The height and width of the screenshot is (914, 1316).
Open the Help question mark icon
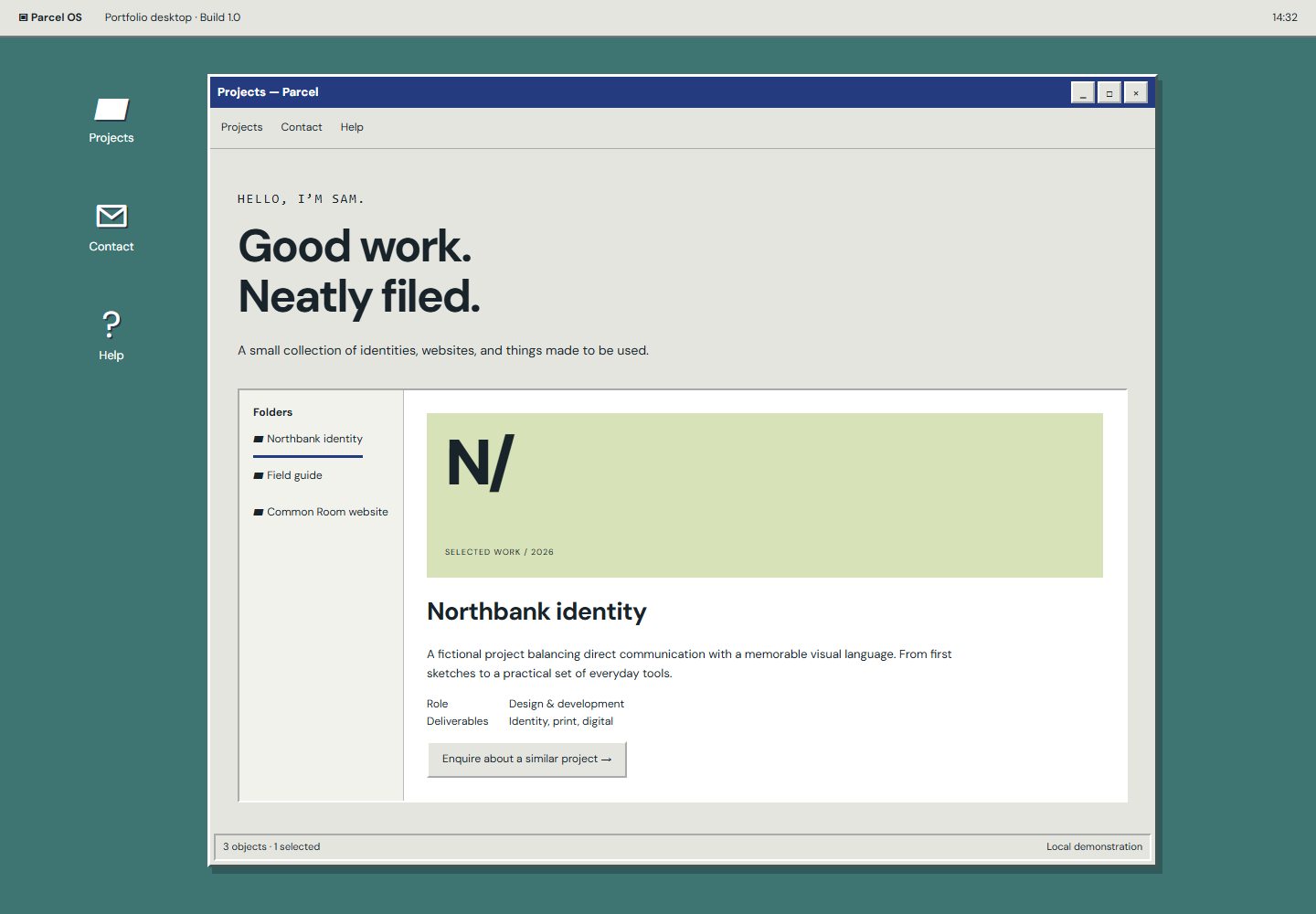tap(111, 336)
